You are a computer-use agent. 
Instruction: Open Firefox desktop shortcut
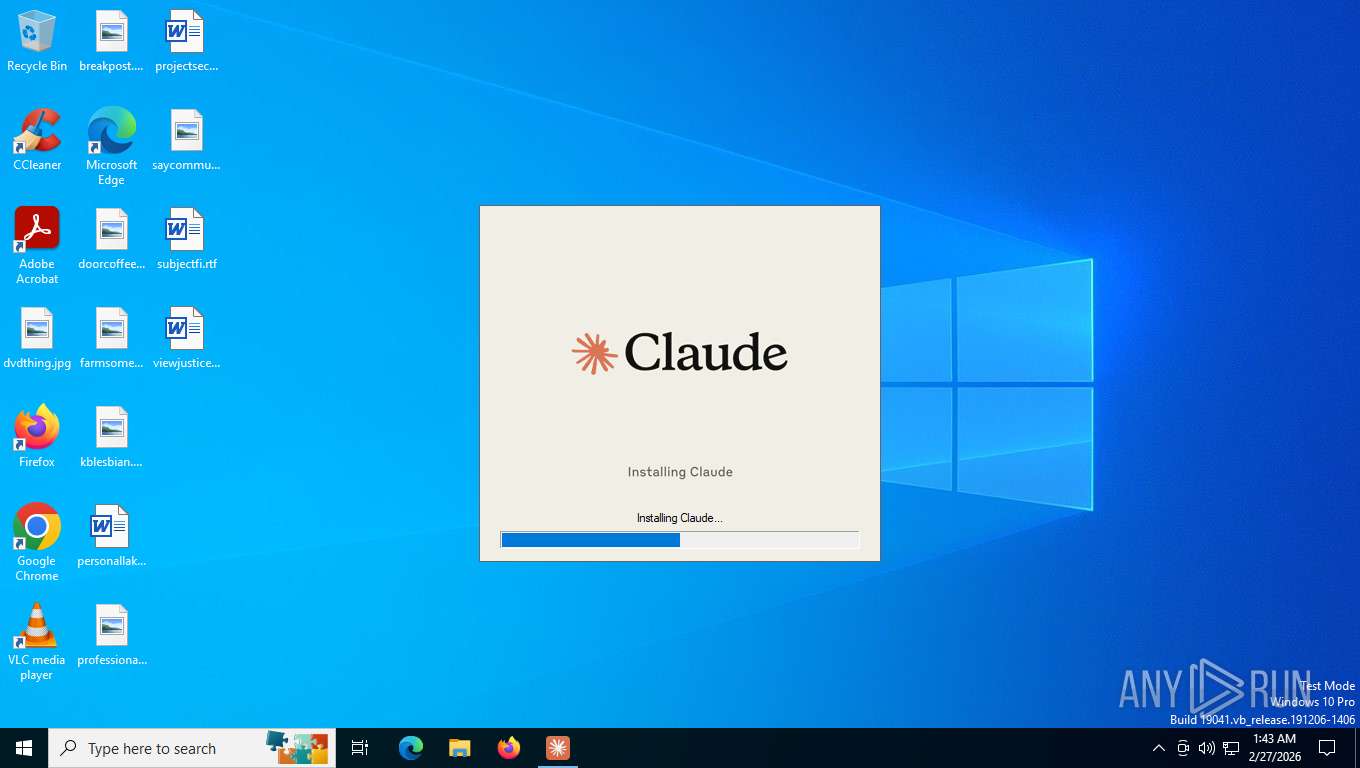point(37,437)
